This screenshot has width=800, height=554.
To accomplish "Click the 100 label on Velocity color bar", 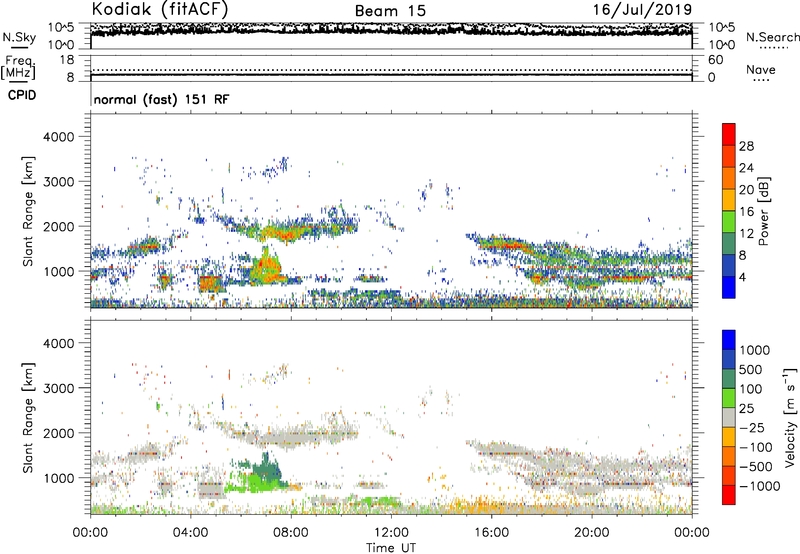I will click(x=752, y=389).
